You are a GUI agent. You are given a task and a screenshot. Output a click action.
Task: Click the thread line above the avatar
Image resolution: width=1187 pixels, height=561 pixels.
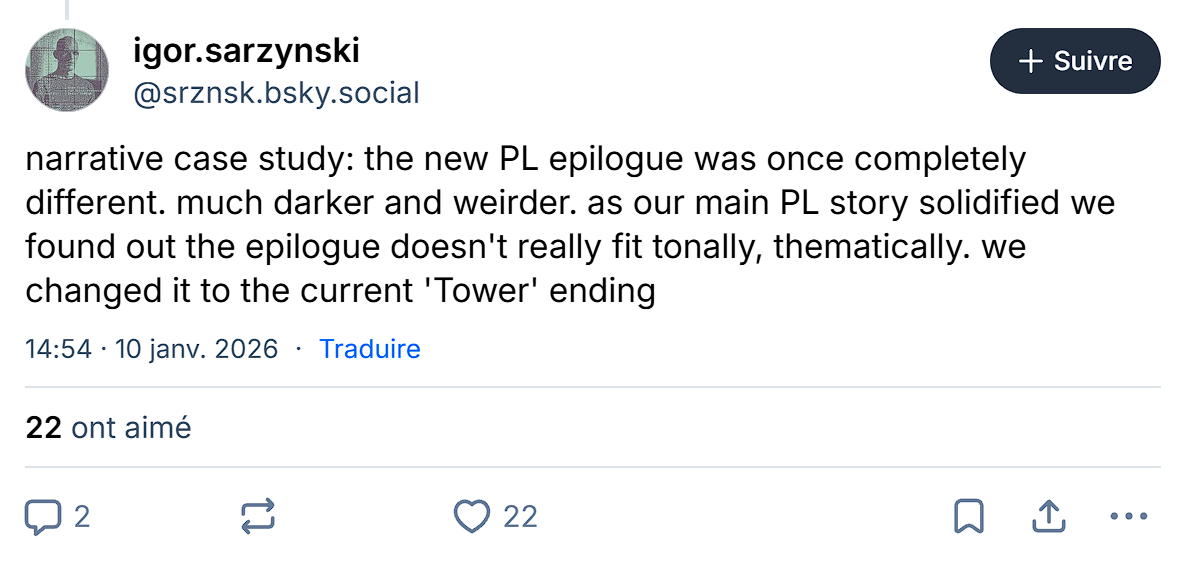(x=67, y=10)
